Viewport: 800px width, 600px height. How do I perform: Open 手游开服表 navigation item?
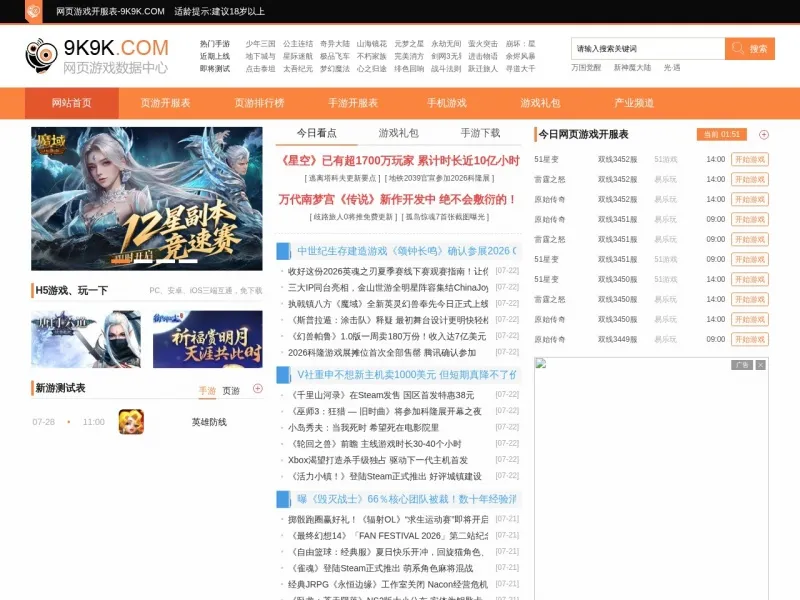353,103
